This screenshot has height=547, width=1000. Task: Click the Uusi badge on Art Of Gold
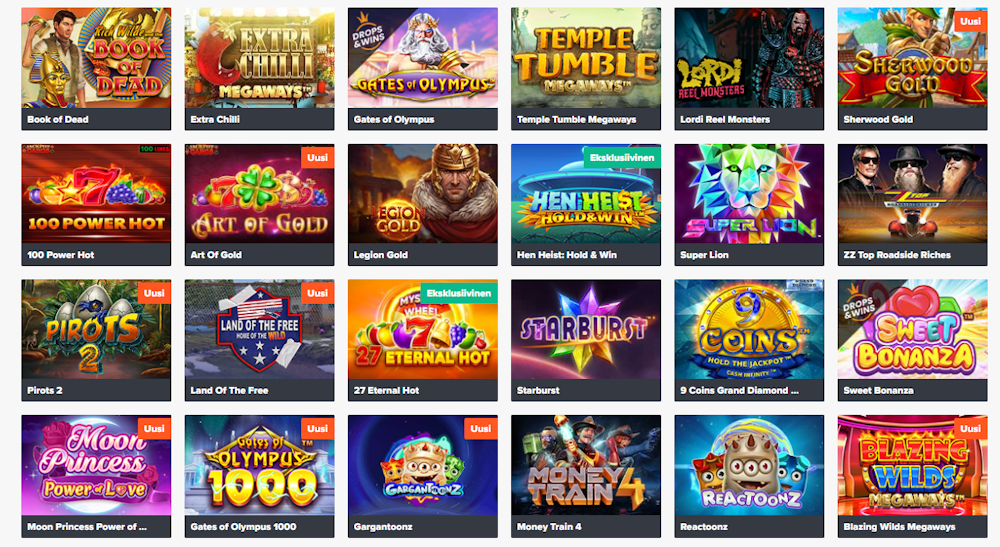click(317, 157)
